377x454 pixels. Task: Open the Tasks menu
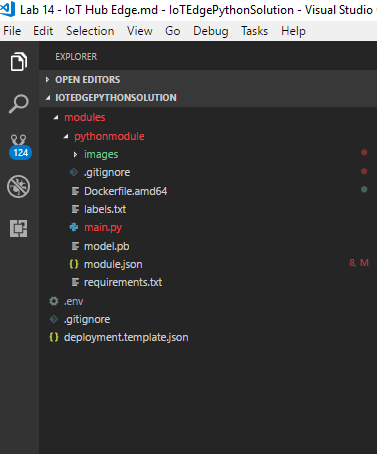click(255, 31)
